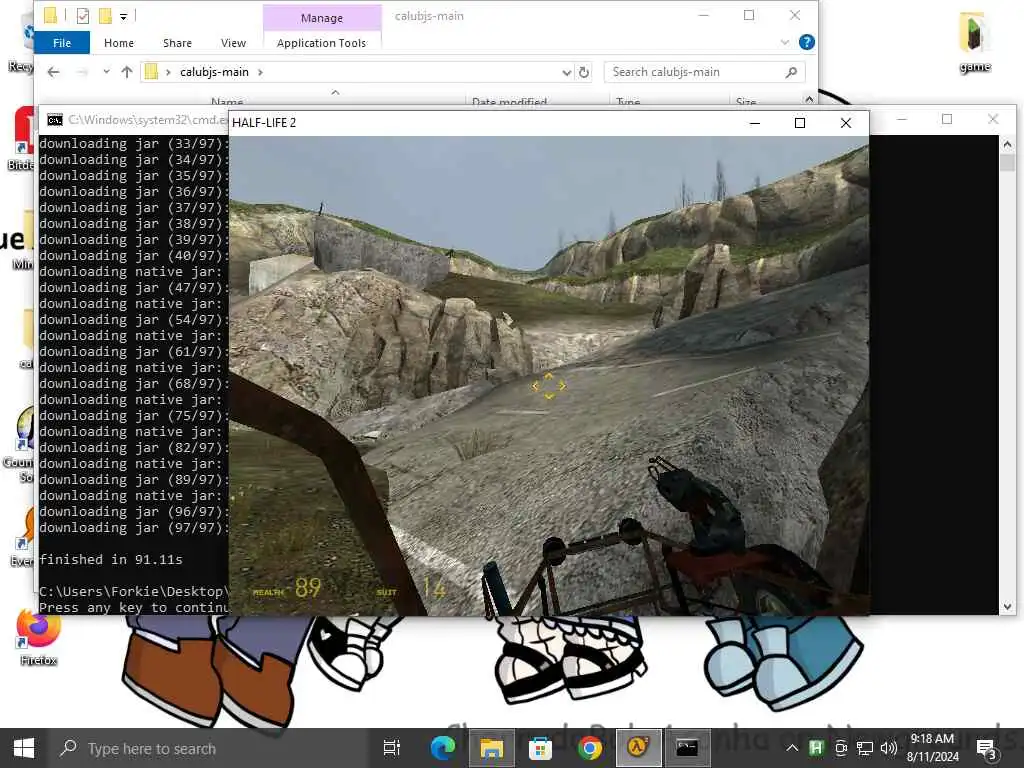Viewport: 1024px width, 768px height.
Task: Expand the breadcrumb chevron after calubjs-main
Action: tap(261, 72)
